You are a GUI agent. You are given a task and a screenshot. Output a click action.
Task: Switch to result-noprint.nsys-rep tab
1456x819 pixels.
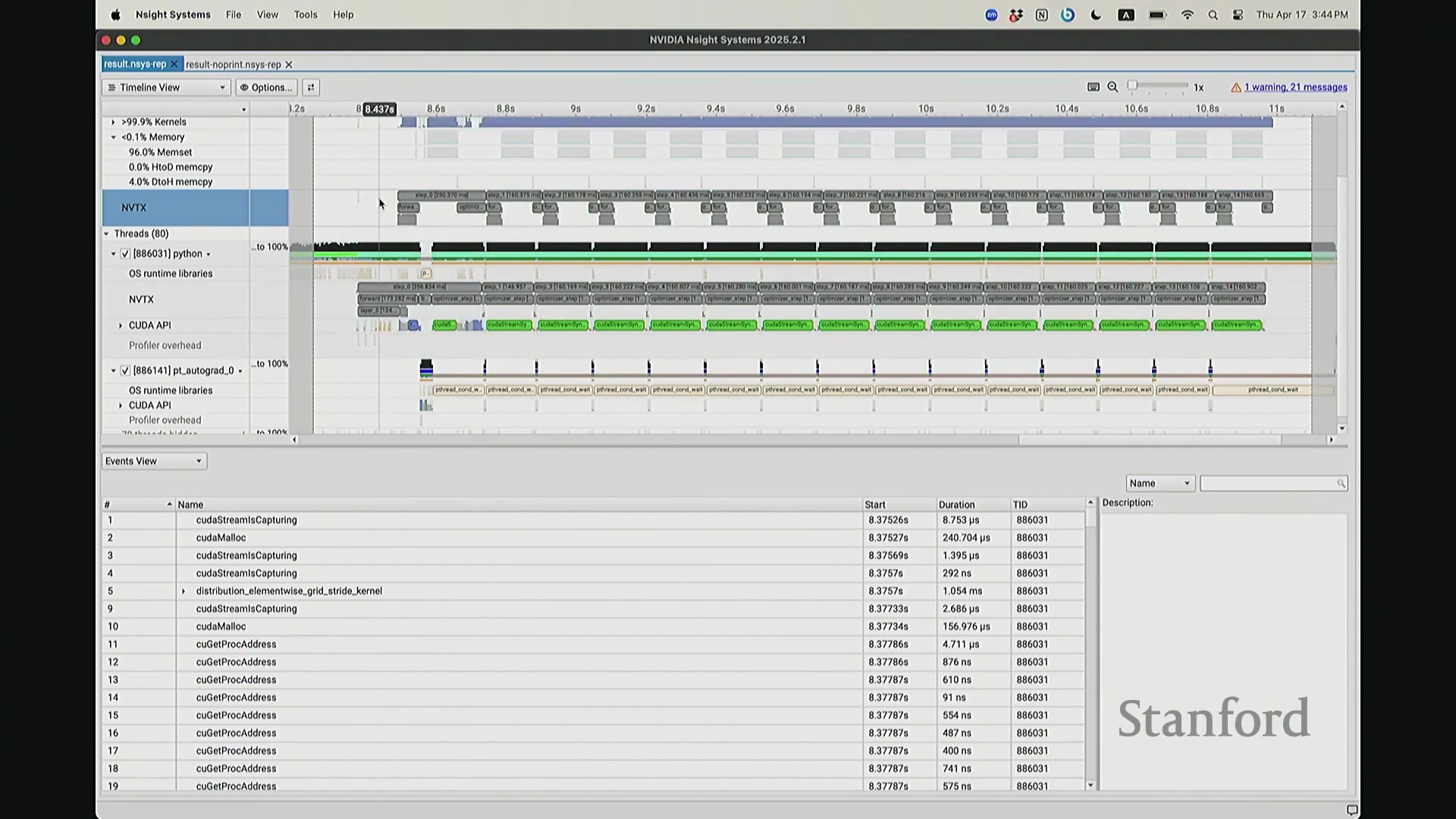(x=233, y=65)
